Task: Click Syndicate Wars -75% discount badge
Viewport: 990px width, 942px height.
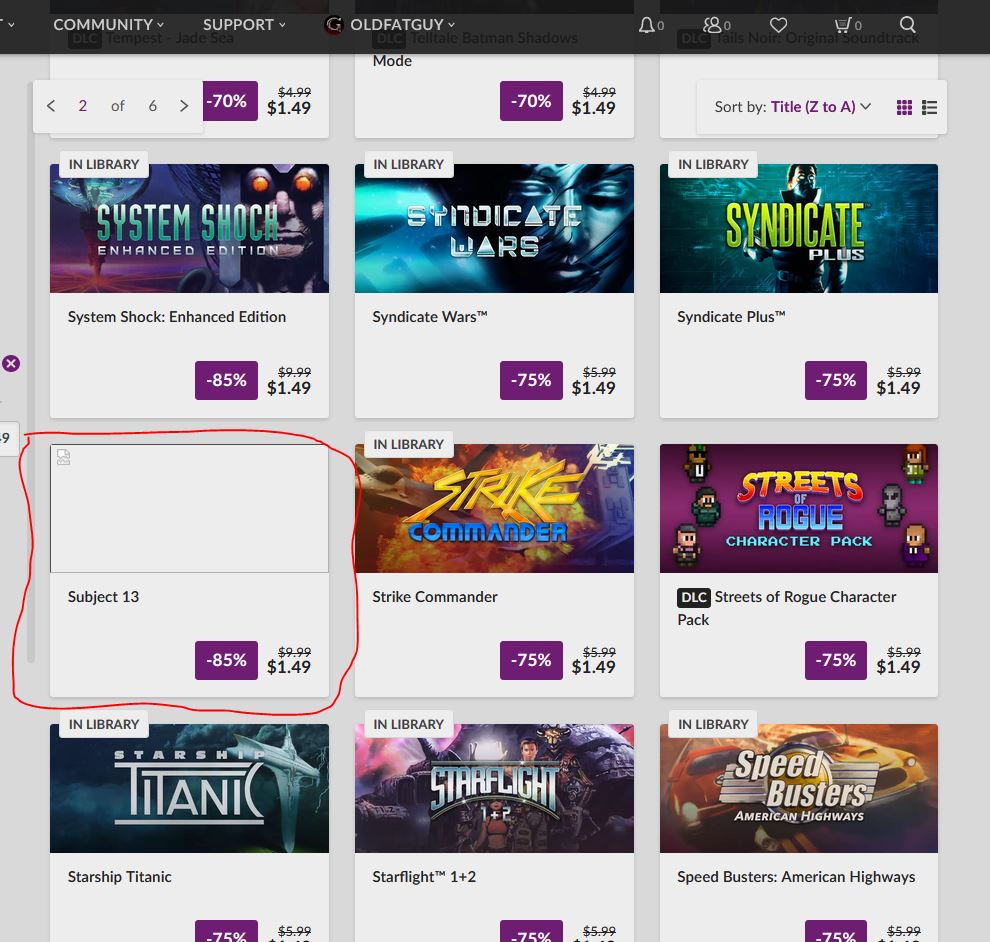Action: pos(531,380)
